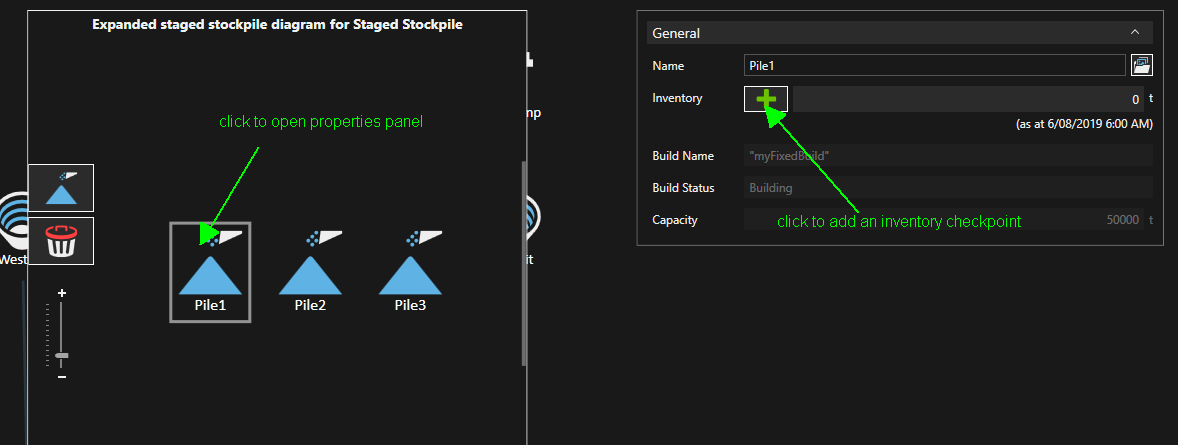
Task: Add an inventory checkpoint with green plus
Action: (x=766, y=99)
